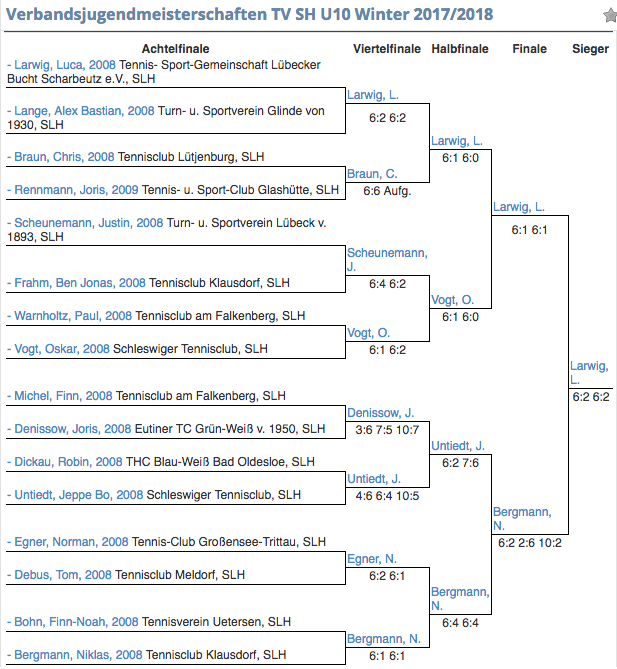Open Bergmann, N. link in Finale column
The width and height of the screenshot is (617, 669).
point(522,518)
